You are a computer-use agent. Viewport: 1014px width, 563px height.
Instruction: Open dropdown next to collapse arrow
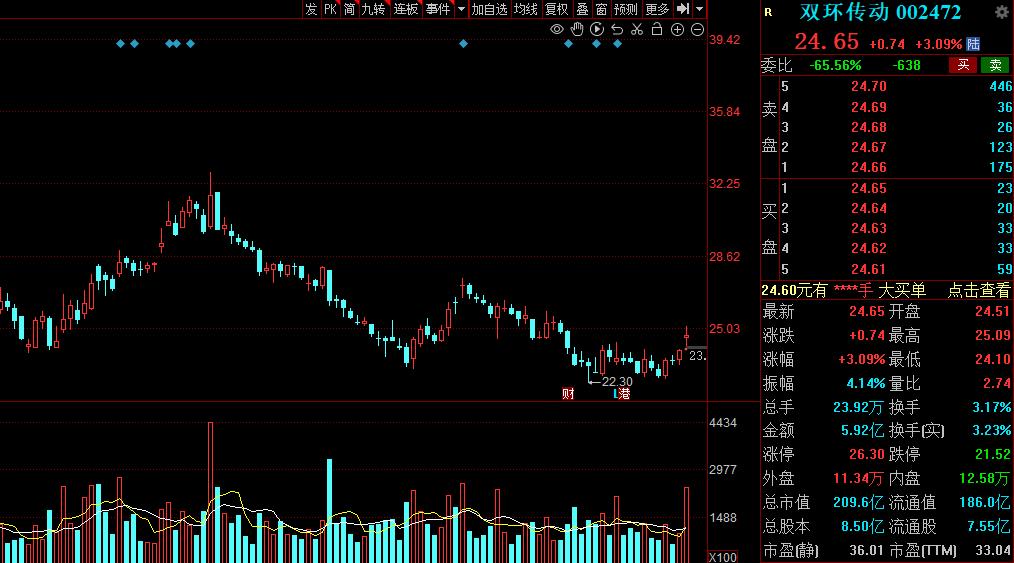pos(700,9)
